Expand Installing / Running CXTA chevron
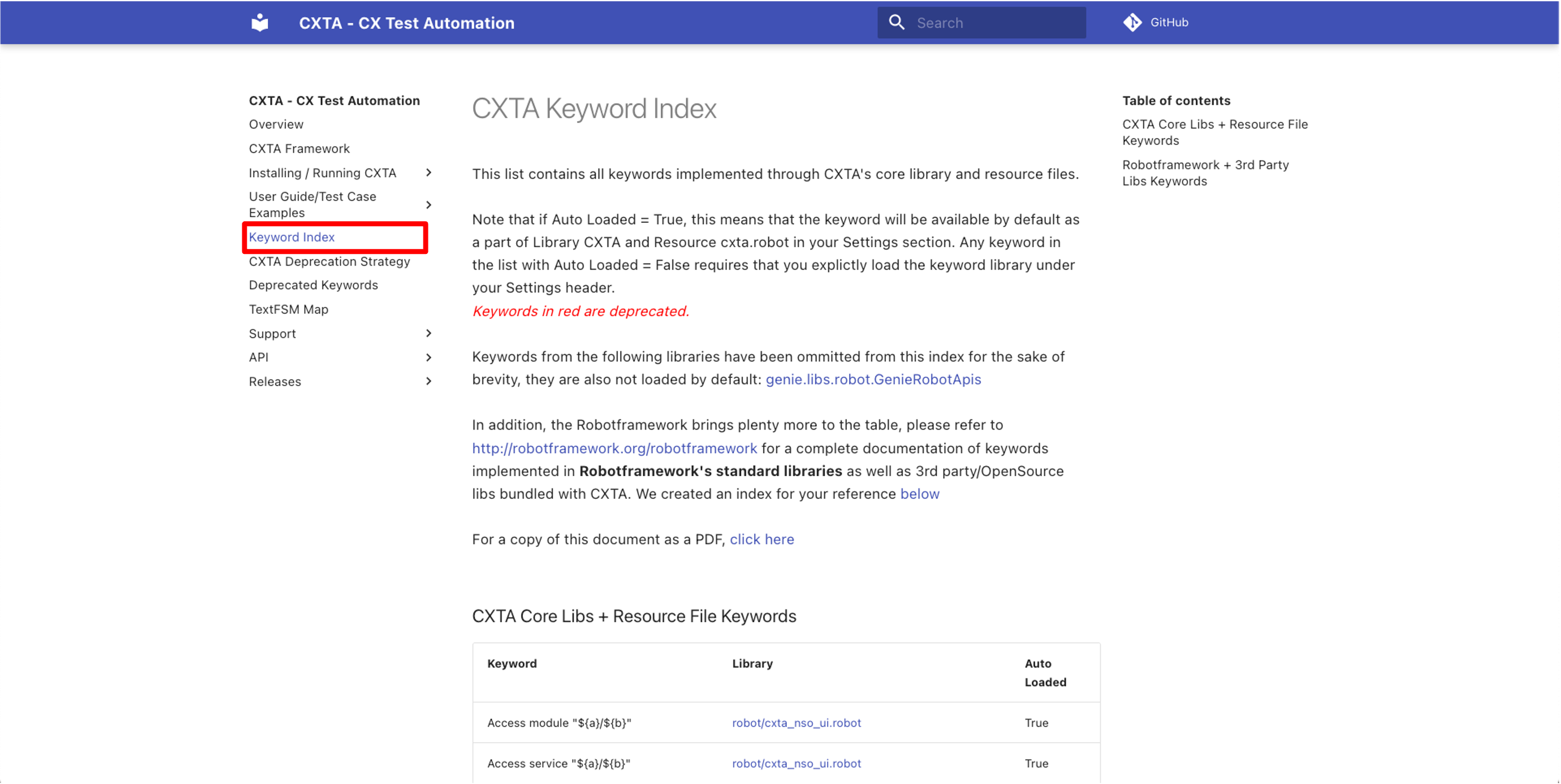This screenshot has width=1561, height=784. (428, 173)
